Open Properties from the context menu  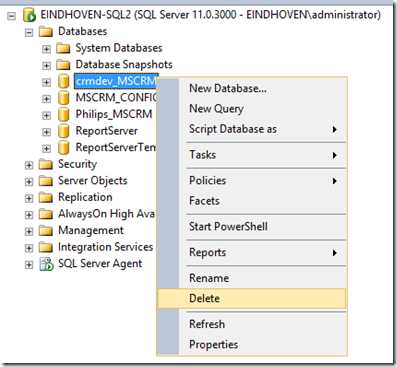(x=252, y=344)
